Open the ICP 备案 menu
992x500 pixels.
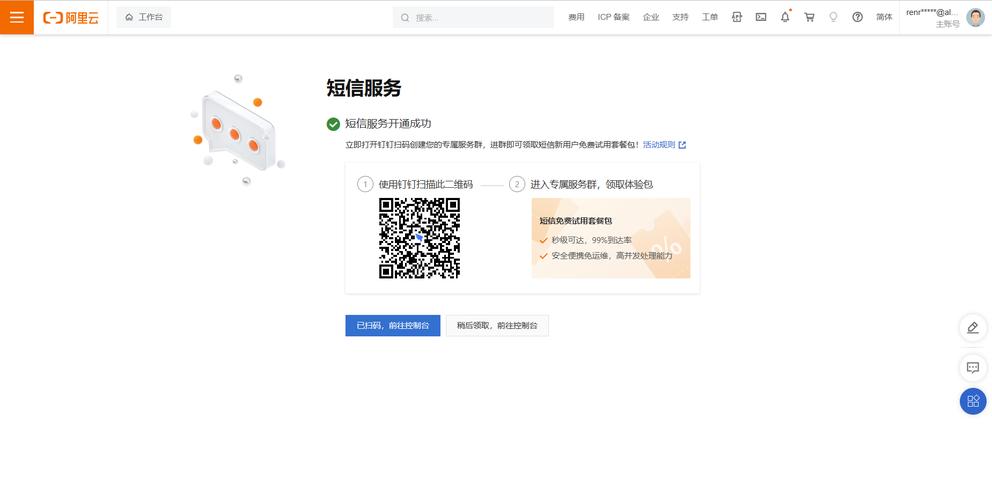click(613, 17)
